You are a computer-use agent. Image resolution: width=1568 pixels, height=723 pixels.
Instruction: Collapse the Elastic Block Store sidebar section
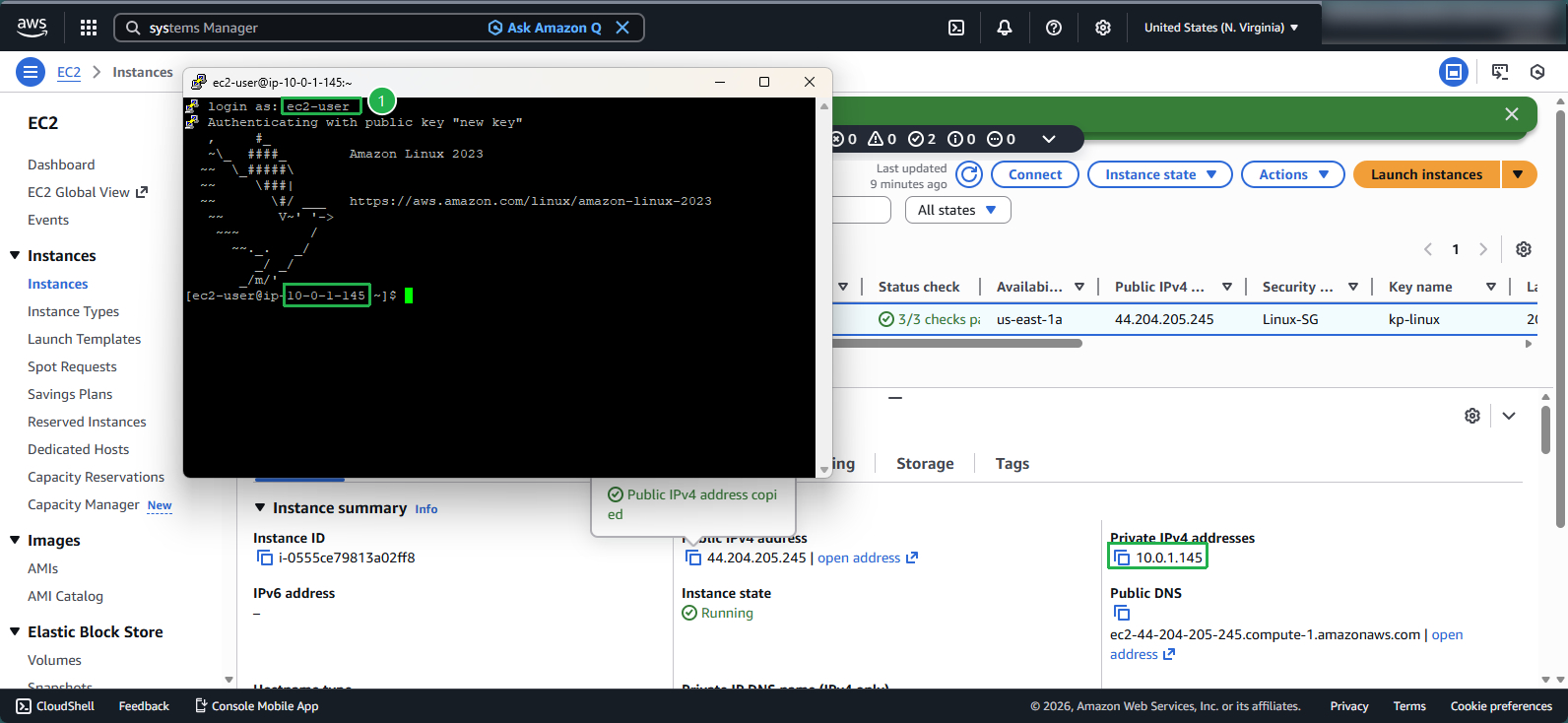pos(15,632)
